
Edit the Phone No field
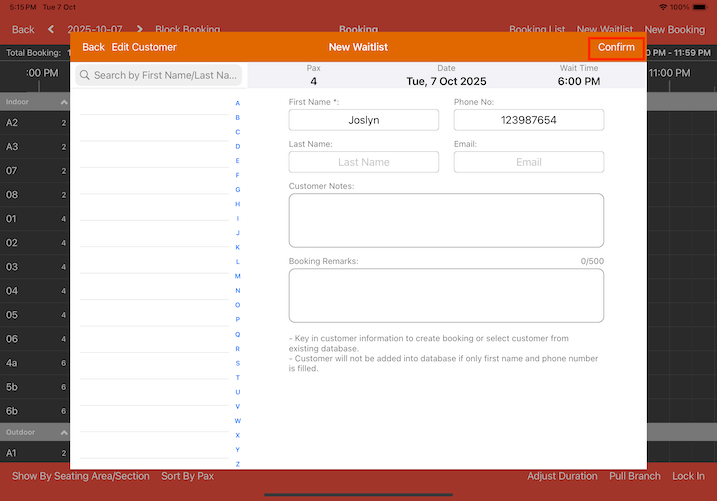point(529,120)
